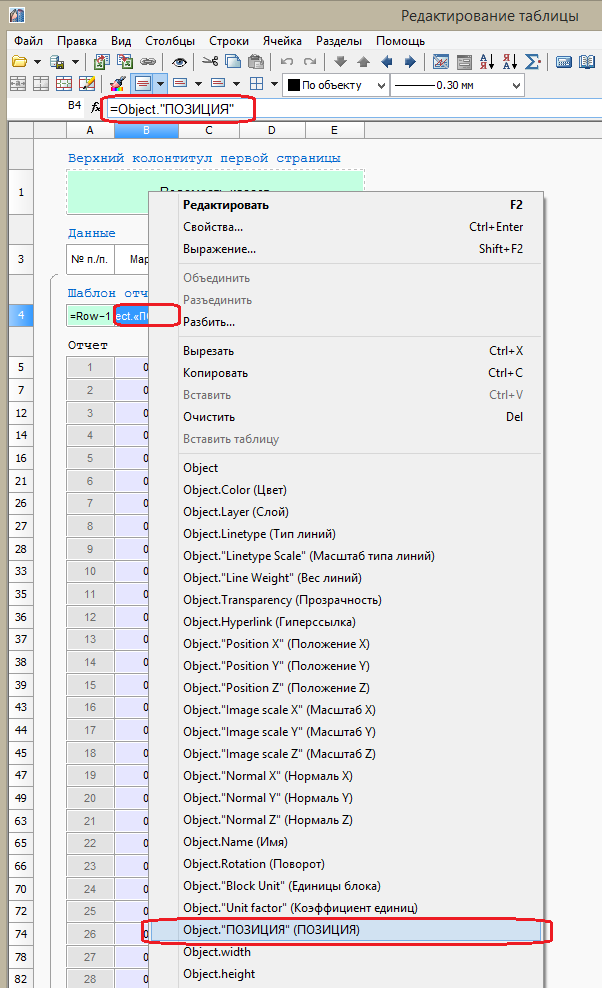The image size is (602, 988).
Task: Select Object.Rotation (Поворот) entry
Action: point(346,864)
